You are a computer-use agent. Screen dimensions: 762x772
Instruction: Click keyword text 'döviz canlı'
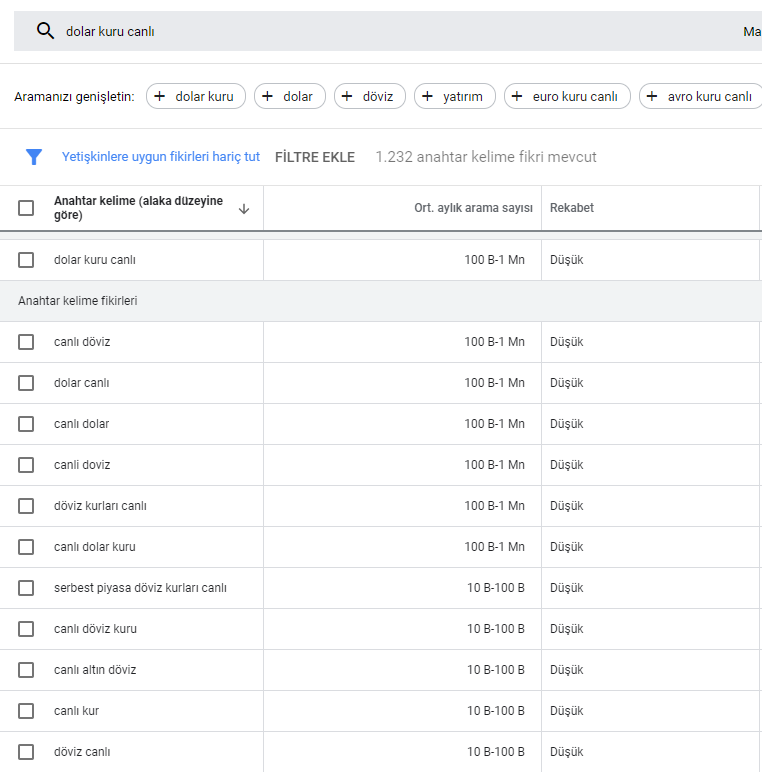(82, 752)
